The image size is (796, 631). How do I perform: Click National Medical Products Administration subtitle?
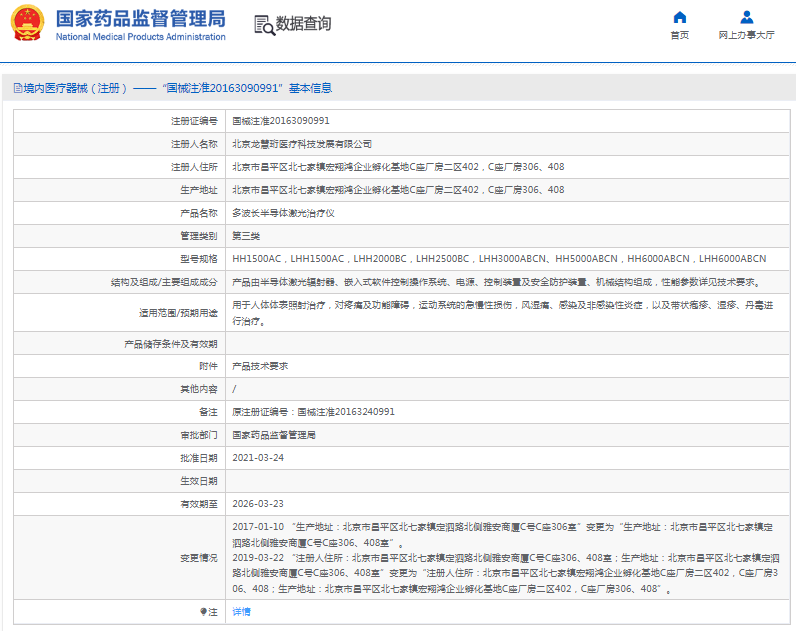[141, 37]
